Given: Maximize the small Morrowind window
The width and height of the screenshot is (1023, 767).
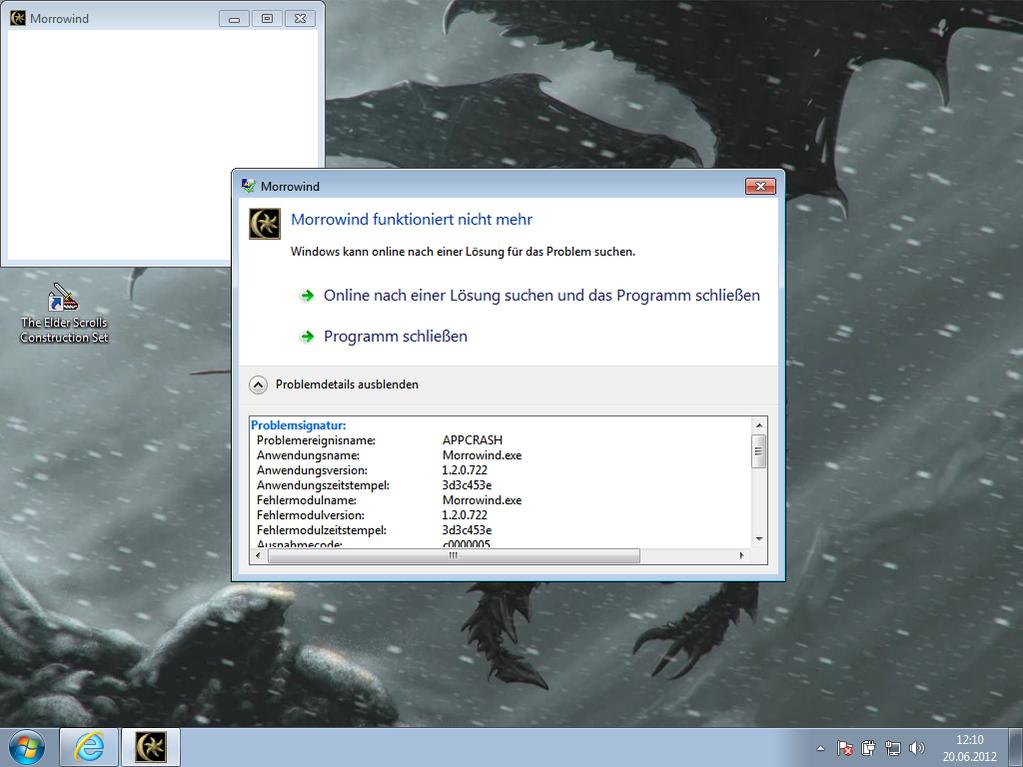Looking at the screenshot, I should [x=267, y=18].
